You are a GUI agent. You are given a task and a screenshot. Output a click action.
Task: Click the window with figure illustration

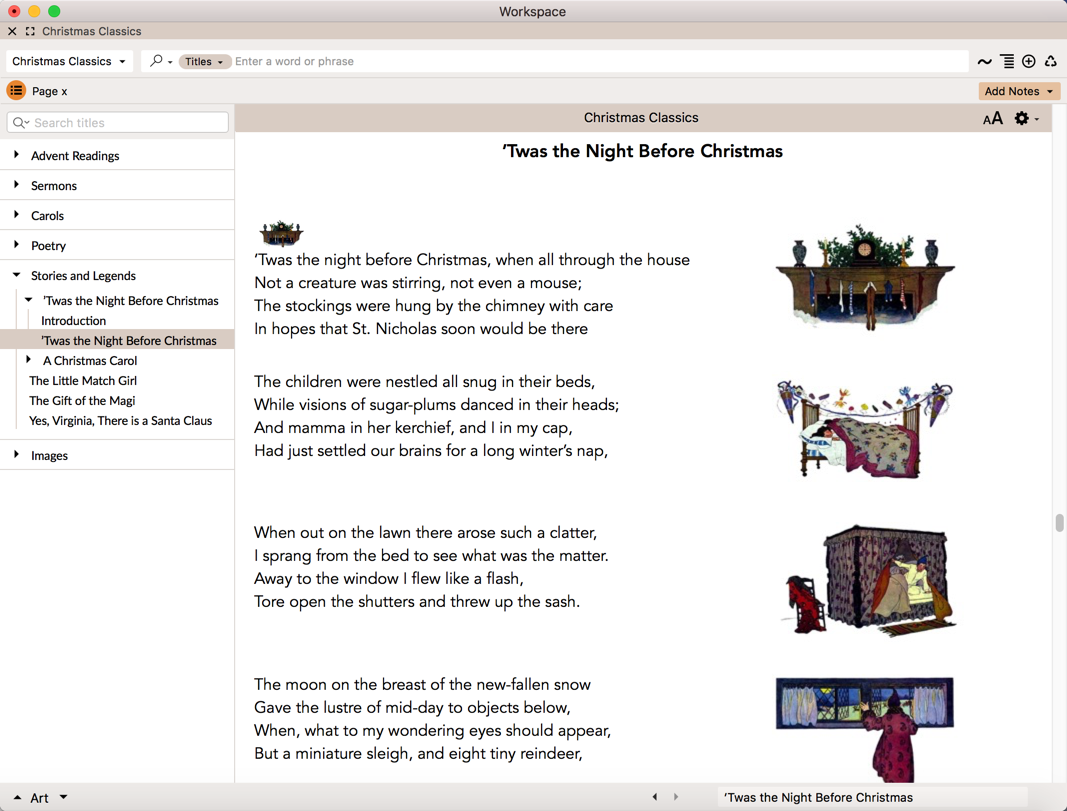865,729
